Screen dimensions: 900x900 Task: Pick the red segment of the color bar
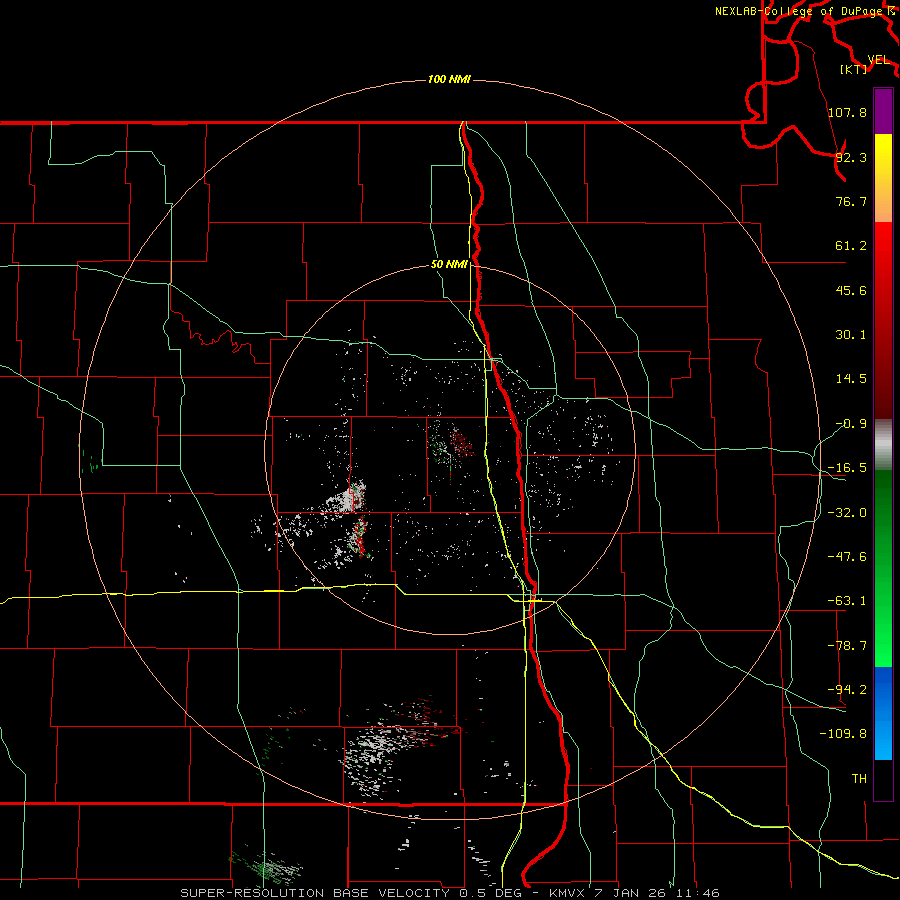click(x=883, y=320)
